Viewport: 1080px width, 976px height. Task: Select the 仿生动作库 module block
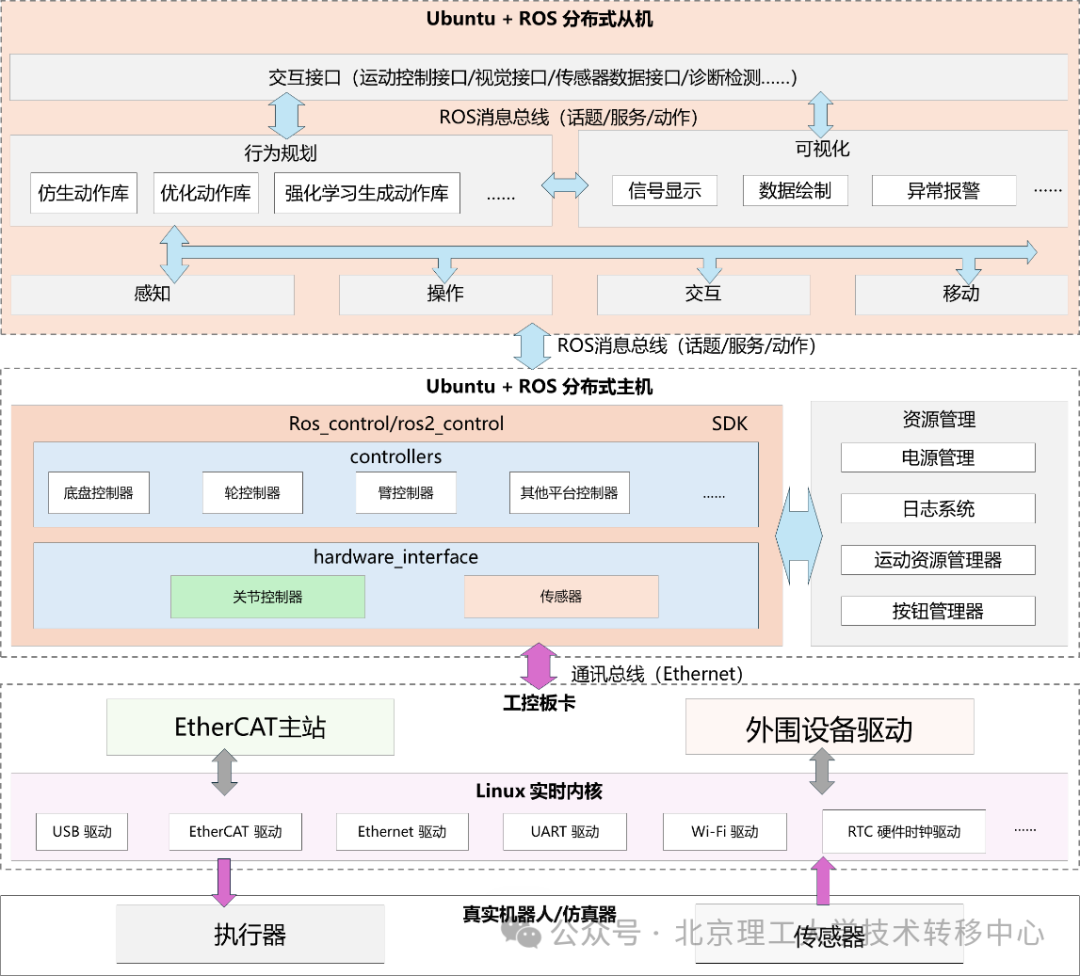pyautogui.click(x=83, y=193)
